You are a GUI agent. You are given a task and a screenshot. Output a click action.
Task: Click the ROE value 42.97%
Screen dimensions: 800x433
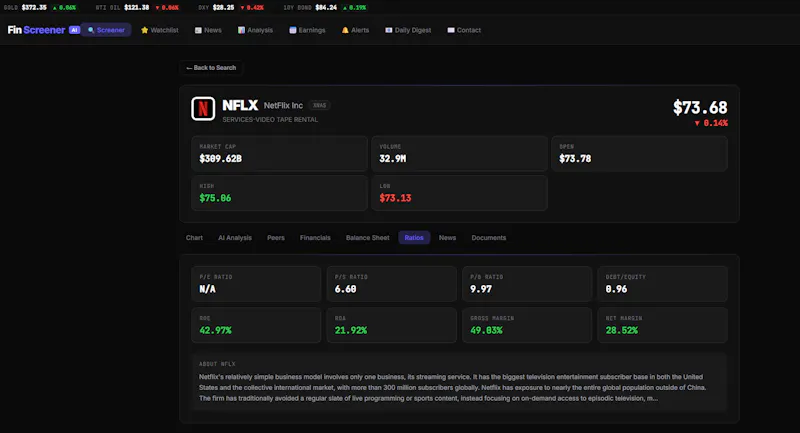tap(215, 330)
